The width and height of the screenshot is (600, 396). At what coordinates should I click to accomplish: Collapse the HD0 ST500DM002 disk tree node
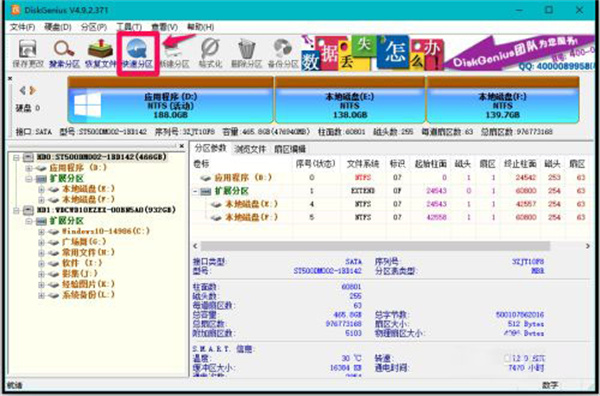click(x=16, y=157)
